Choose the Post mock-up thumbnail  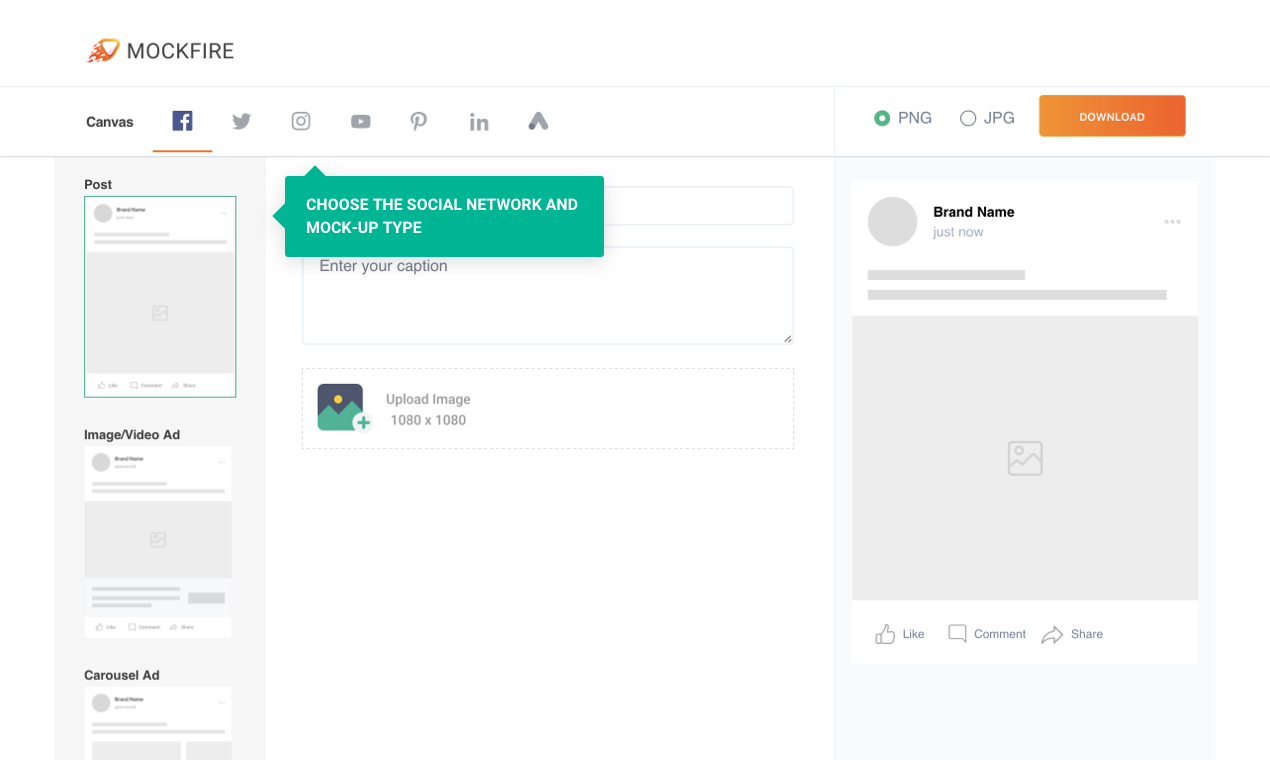tap(160, 297)
